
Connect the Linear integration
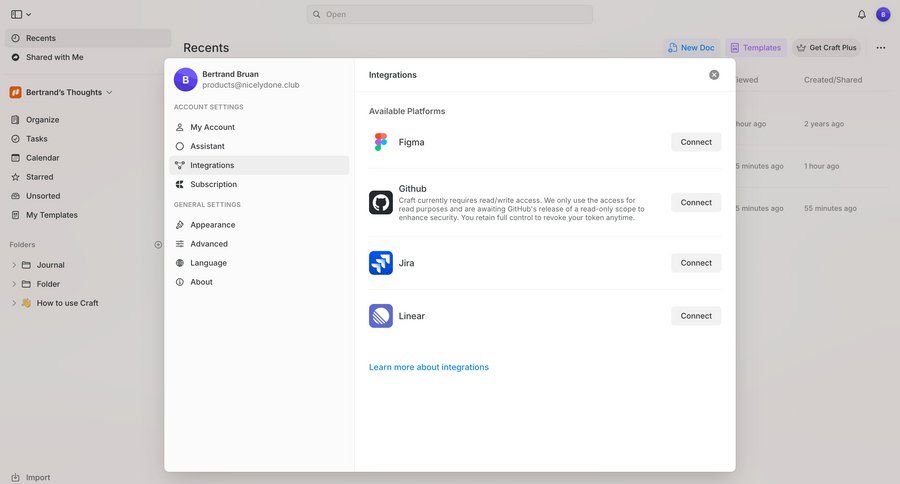point(696,315)
